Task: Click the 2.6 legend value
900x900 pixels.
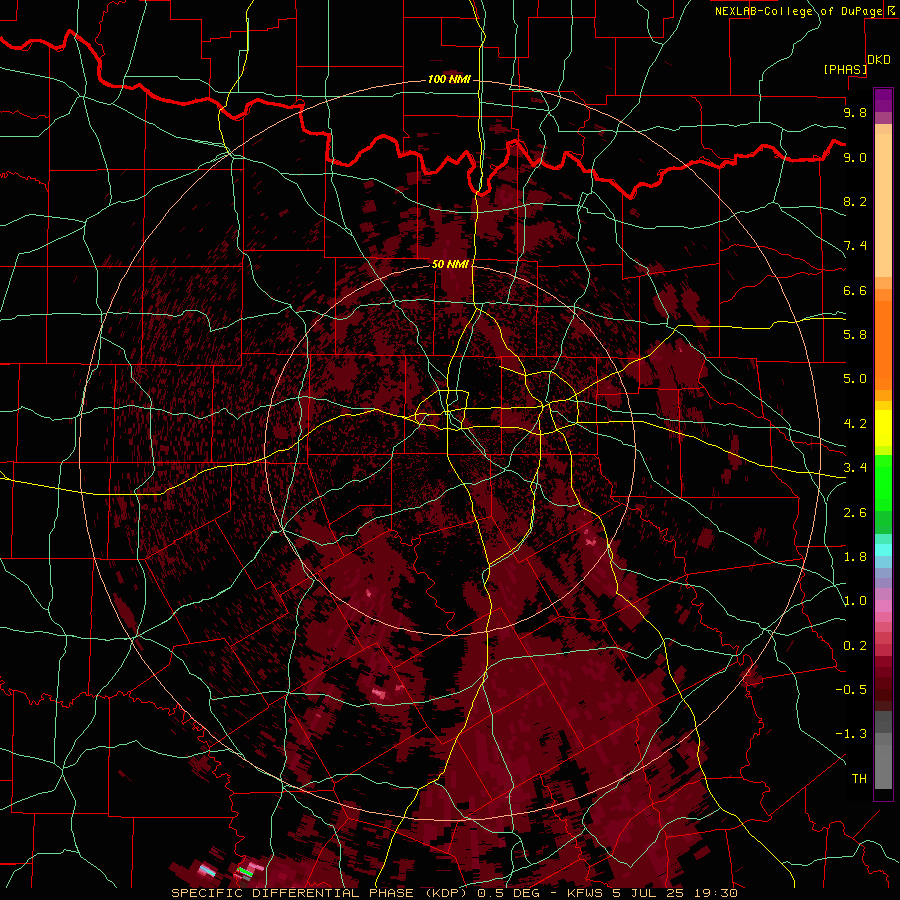Action: (855, 513)
